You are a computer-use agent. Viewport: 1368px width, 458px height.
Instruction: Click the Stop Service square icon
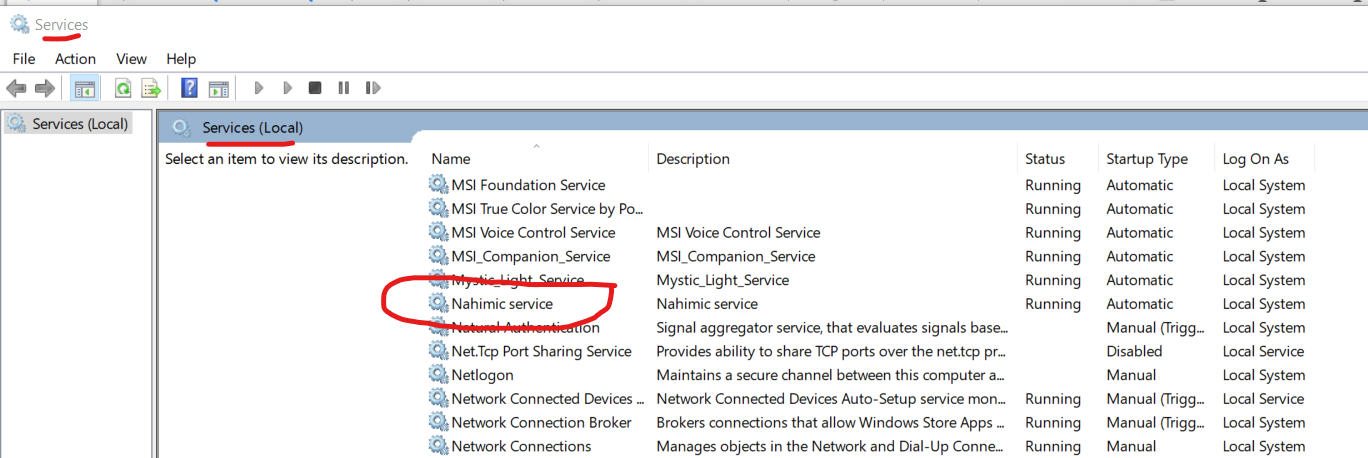click(x=315, y=88)
